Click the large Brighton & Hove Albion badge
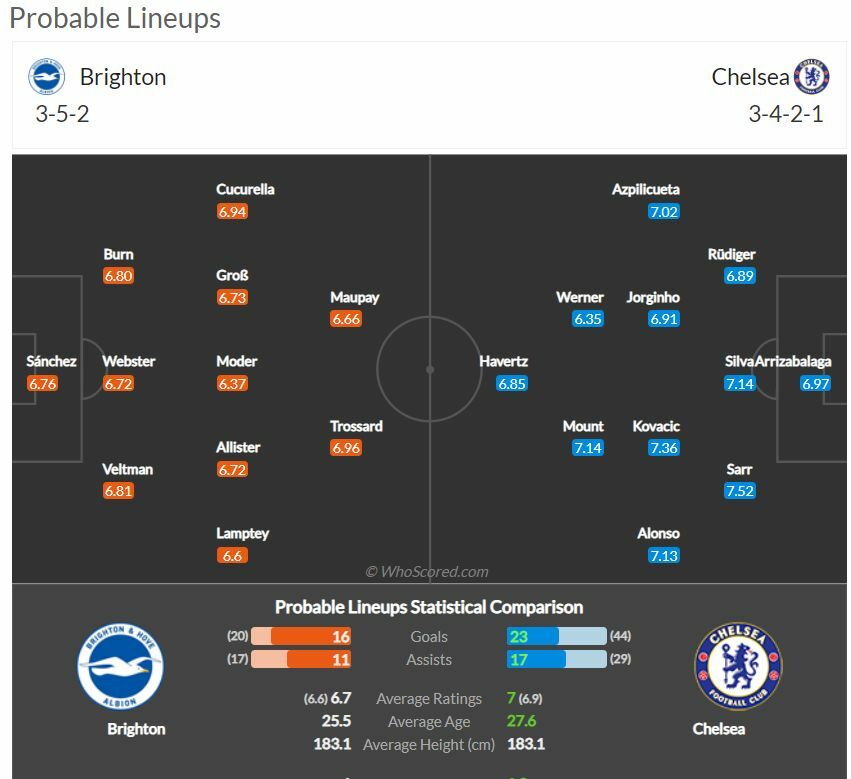The width and height of the screenshot is (851, 779). pyautogui.click(x=120, y=667)
